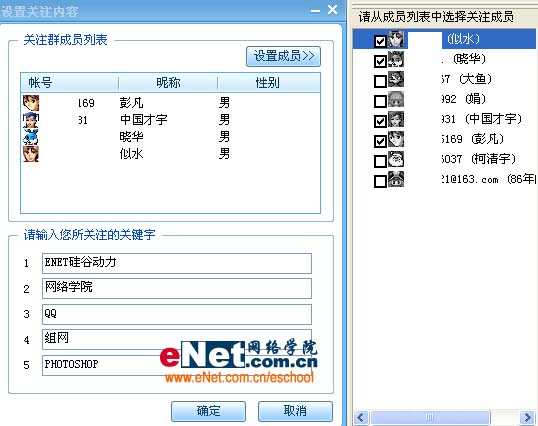
Task: Click keyword field 1 containing ENET硅谷动力
Action: click(x=177, y=263)
